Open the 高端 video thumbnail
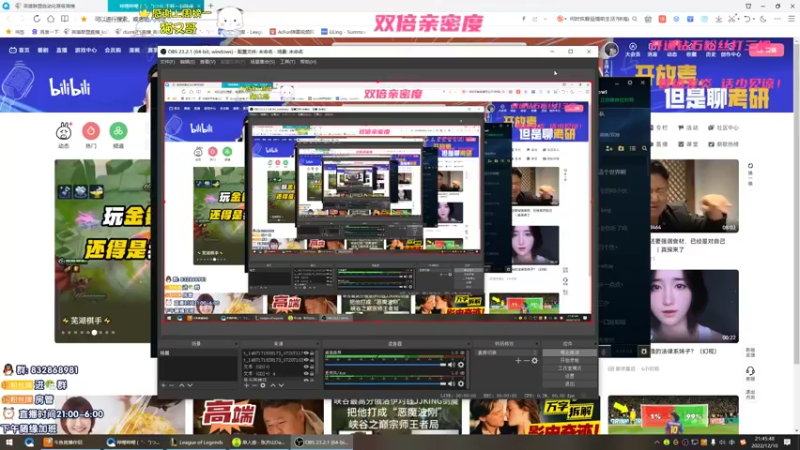This screenshot has height=450, width=800. [x=258, y=415]
